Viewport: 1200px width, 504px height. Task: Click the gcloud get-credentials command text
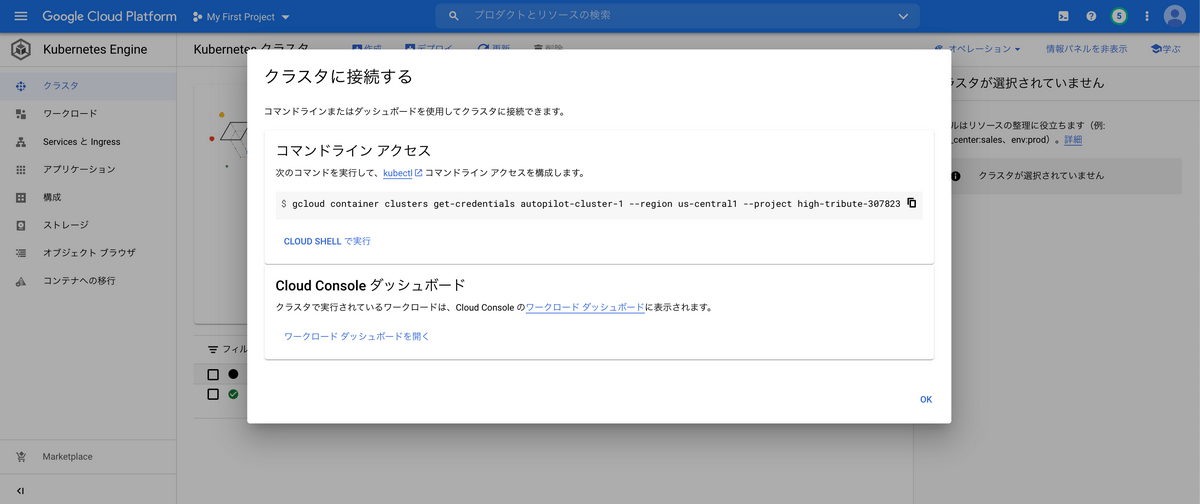pyautogui.click(x=596, y=204)
